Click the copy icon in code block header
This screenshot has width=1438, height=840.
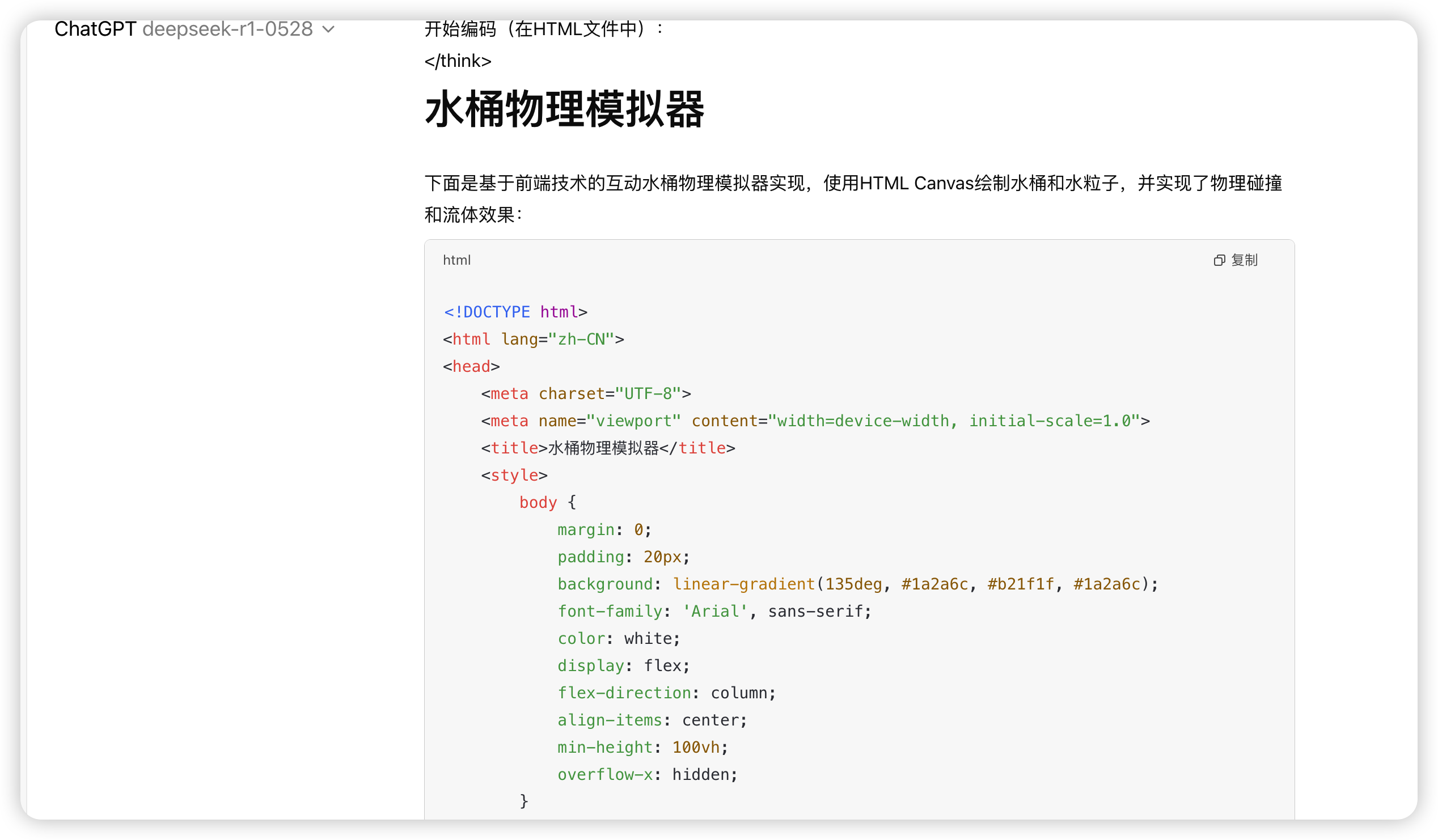[1219, 261]
